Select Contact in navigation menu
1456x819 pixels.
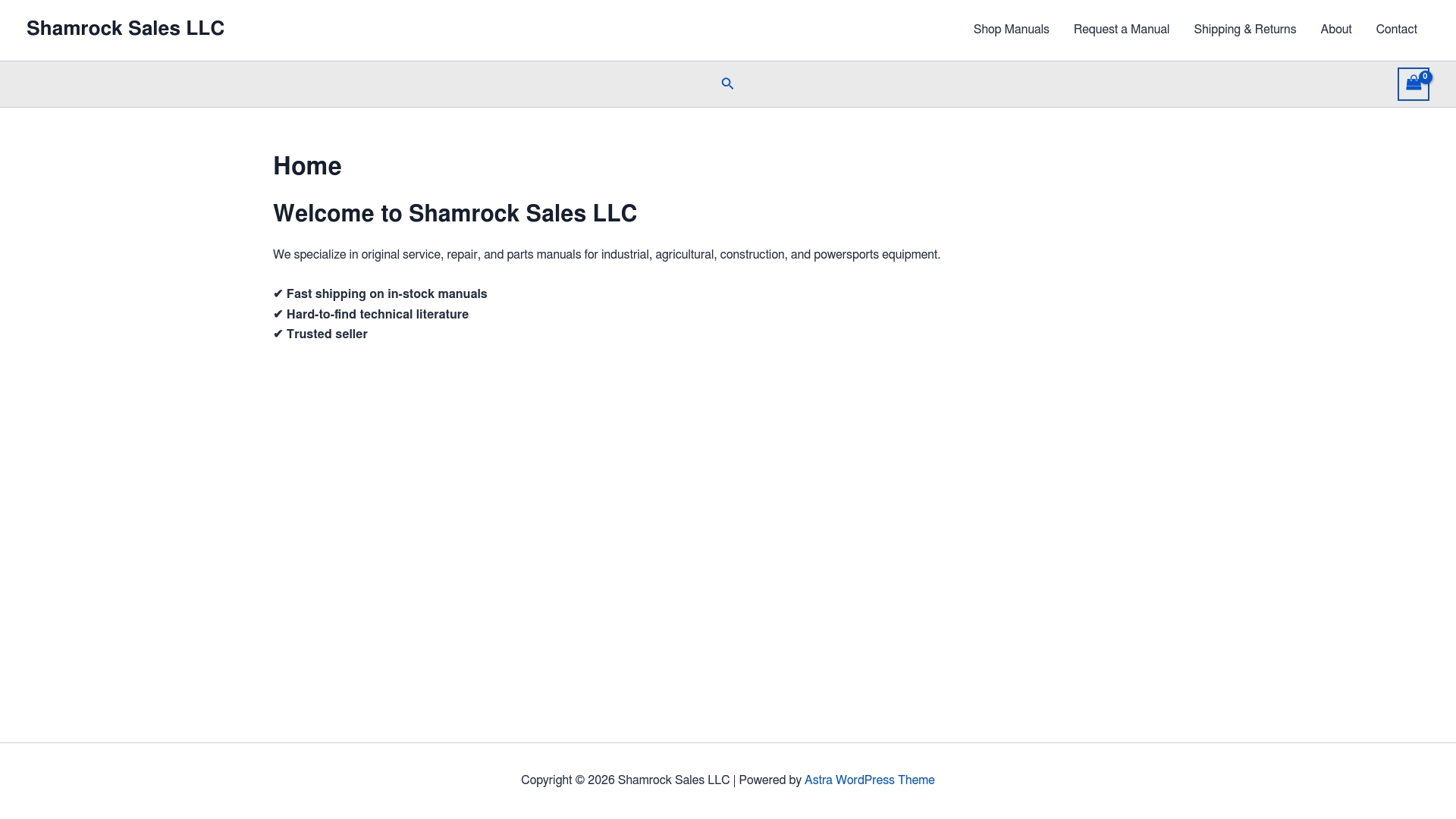coord(1396,30)
